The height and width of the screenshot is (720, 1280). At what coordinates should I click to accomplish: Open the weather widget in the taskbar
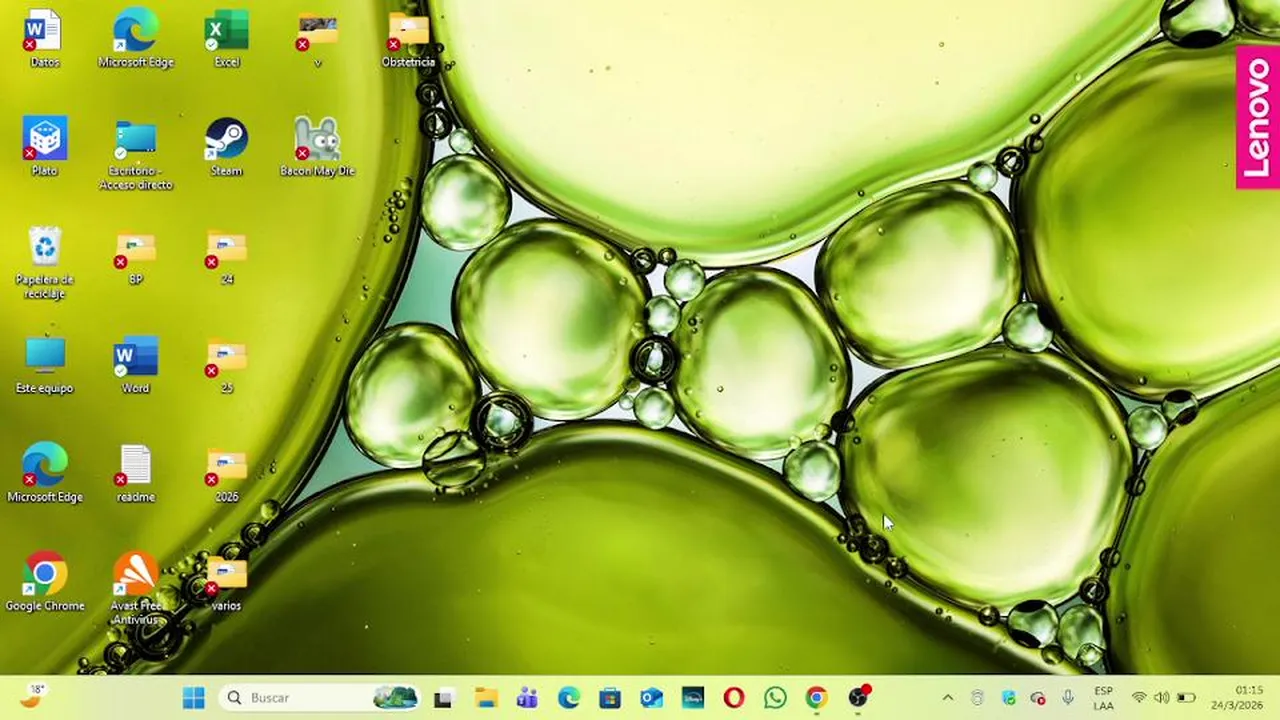click(32, 696)
